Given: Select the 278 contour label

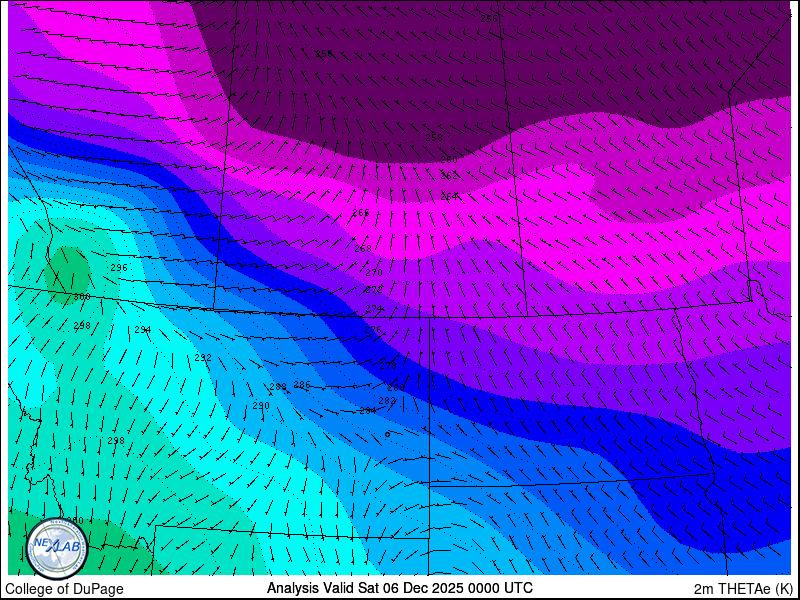Looking at the screenshot, I should [x=388, y=366].
